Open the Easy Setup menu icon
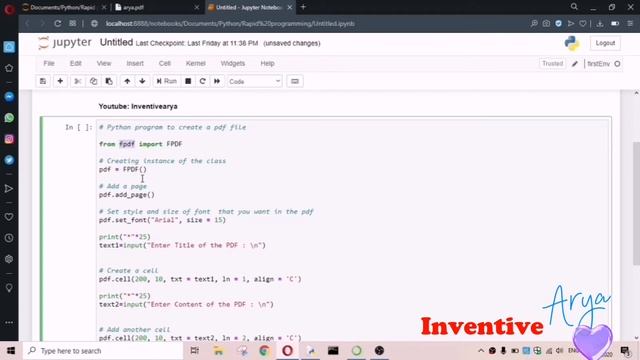This screenshot has height=360, width=640. click(630, 23)
